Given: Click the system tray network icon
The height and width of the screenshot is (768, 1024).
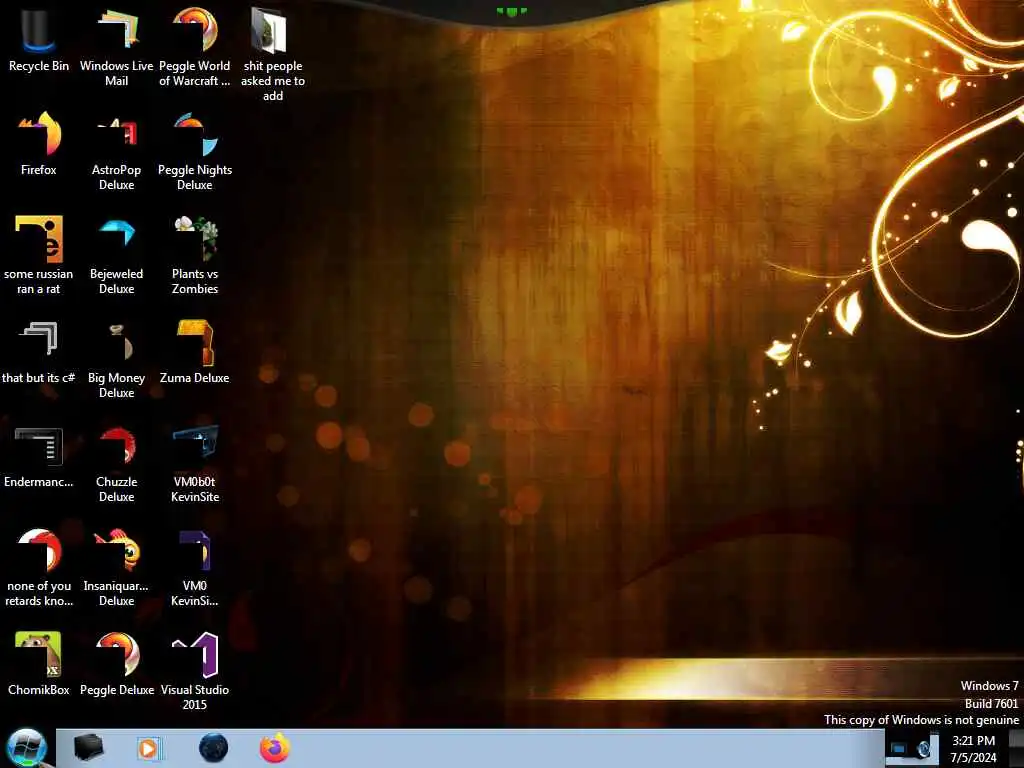Looking at the screenshot, I should pyautogui.click(x=899, y=748).
